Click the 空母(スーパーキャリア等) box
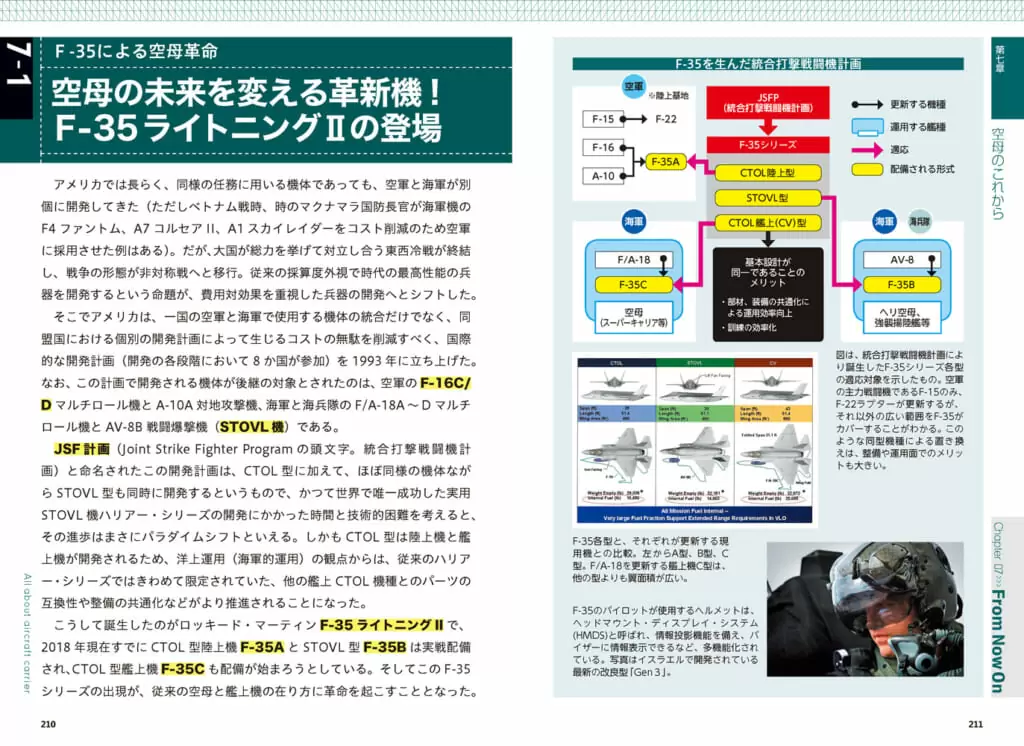 pyautogui.click(x=633, y=317)
